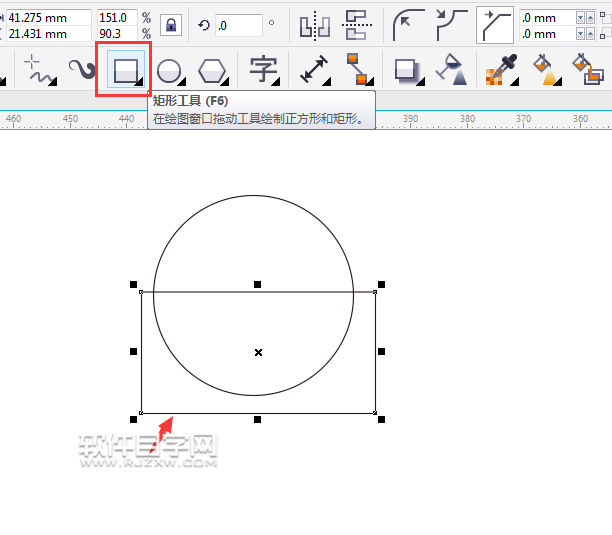The width and height of the screenshot is (612, 535).
Task: Select the Parallel Dimension tool
Action: point(315,70)
